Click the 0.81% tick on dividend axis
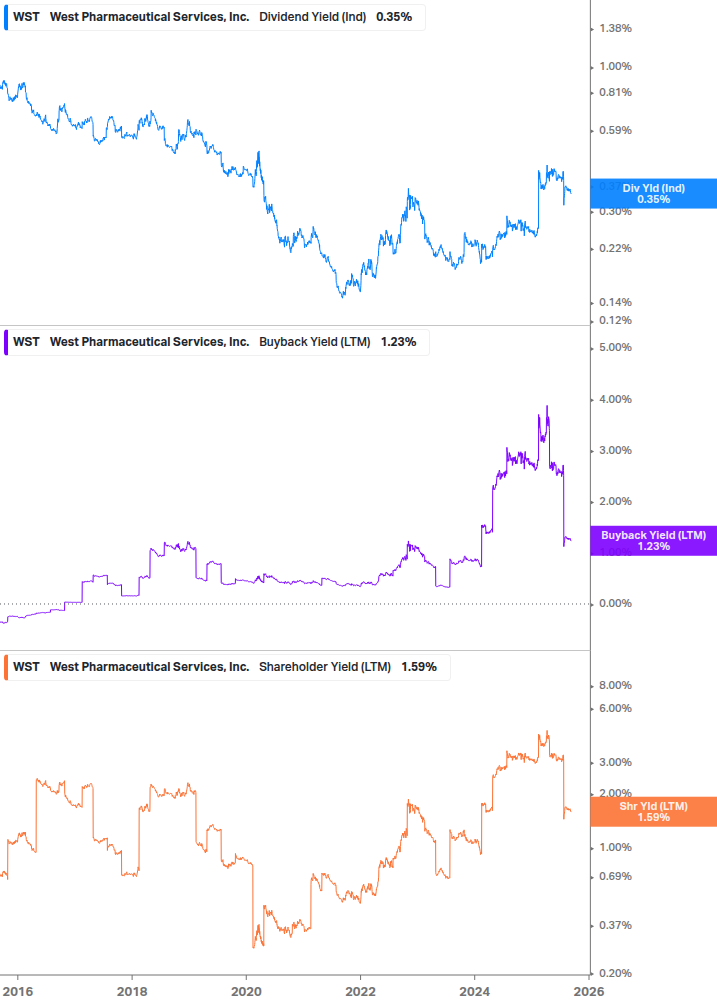717x1005 pixels. click(615, 92)
